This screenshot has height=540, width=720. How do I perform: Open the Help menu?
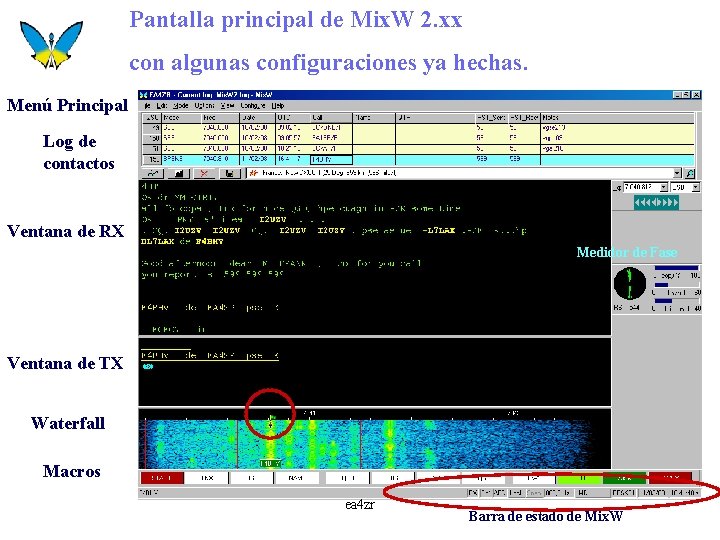tap(278, 106)
